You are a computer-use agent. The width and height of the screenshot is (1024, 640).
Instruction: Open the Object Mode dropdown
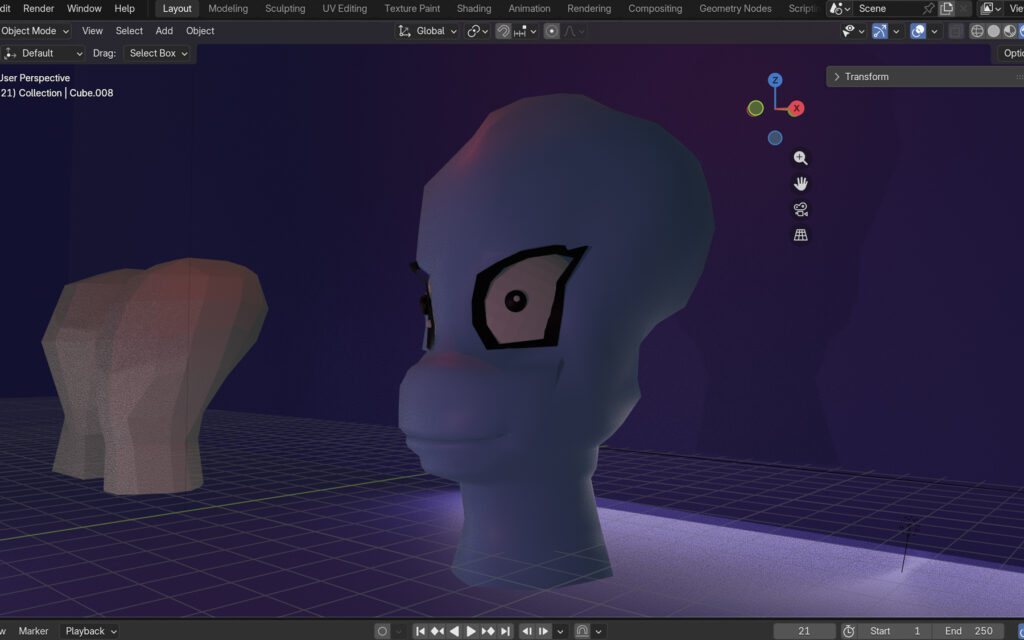35,31
